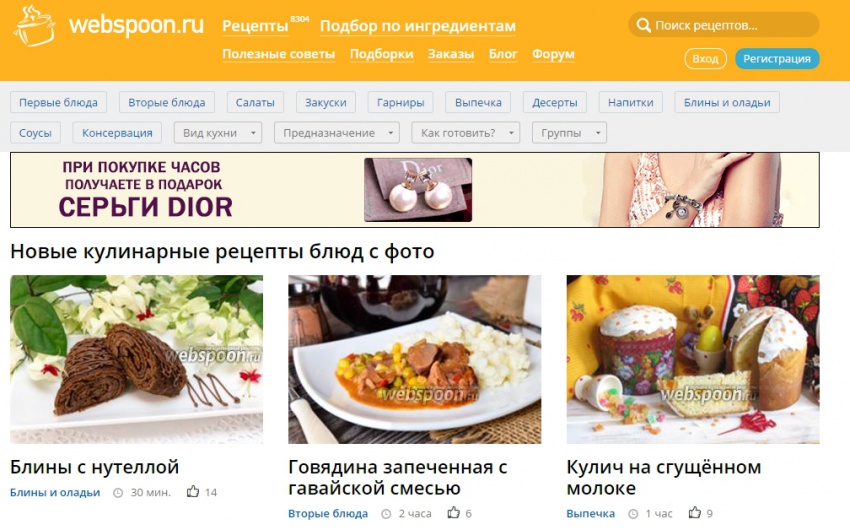Expand the Как готовить? dropdown
850x530 pixels.
tap(466, 133)
